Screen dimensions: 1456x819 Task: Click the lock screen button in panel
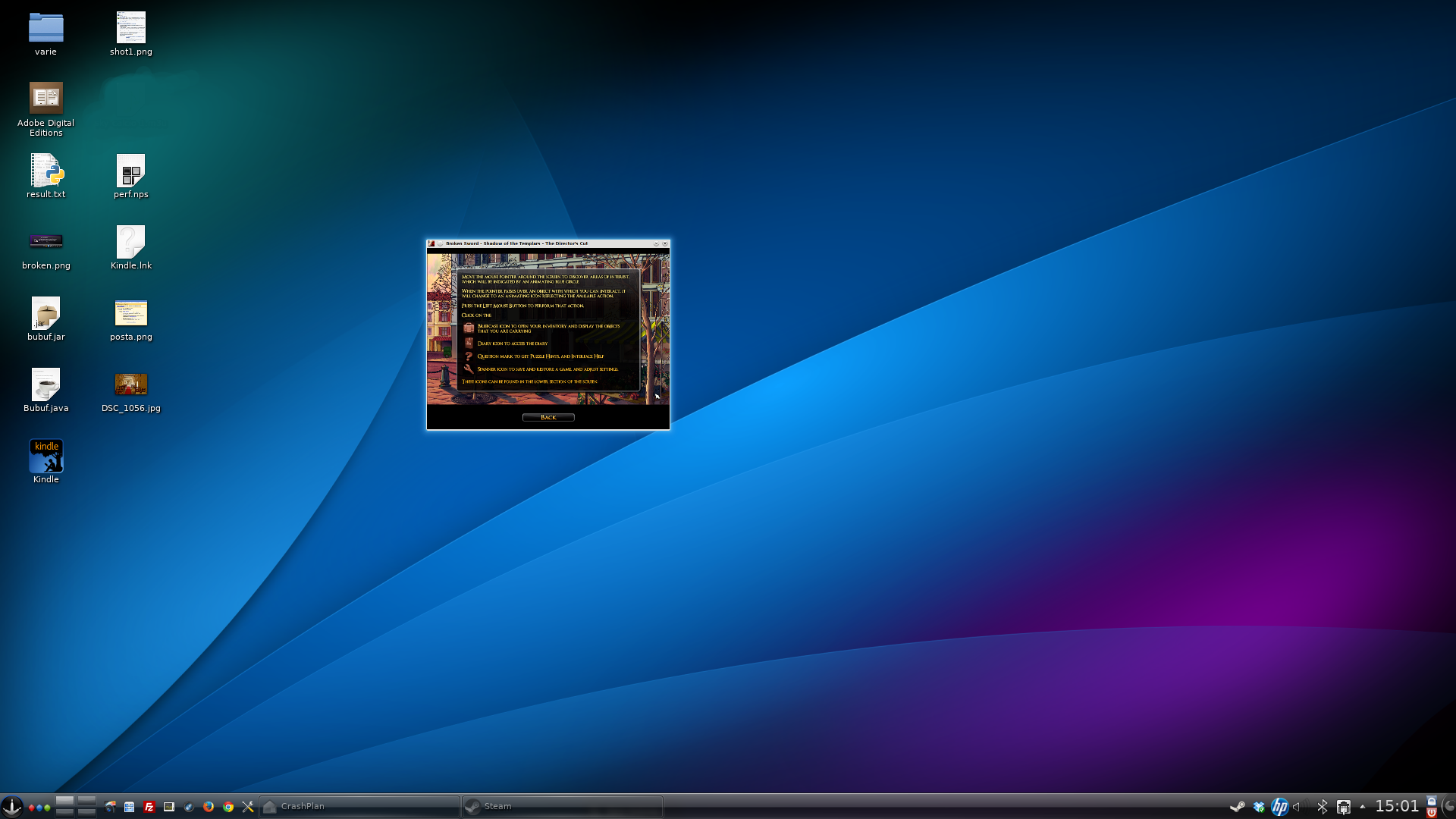1432,801
